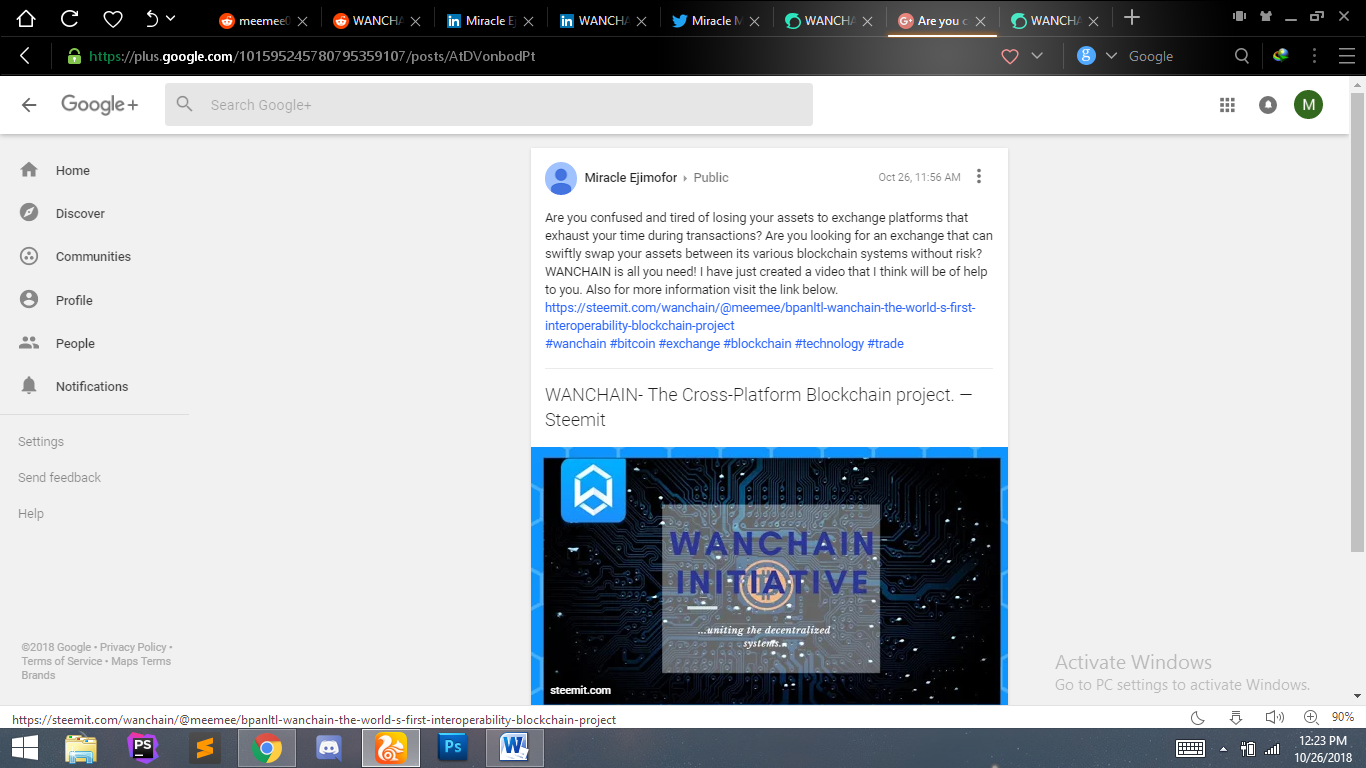Click the zoom-in magnifier icon at 90%
This screenshot has width=1366, height=768.
(1311, 717)
